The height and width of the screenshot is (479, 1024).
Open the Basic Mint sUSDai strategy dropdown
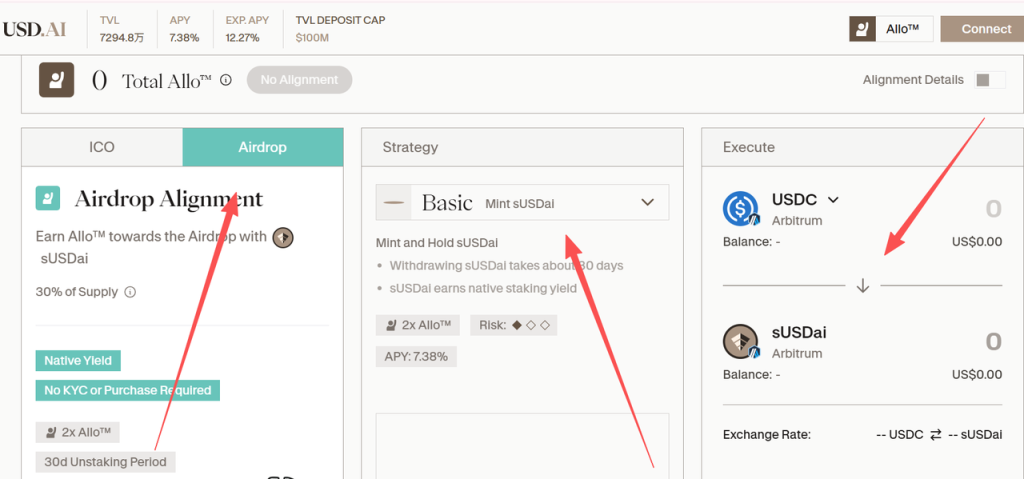pyautogui.click(x=522, y=203)
